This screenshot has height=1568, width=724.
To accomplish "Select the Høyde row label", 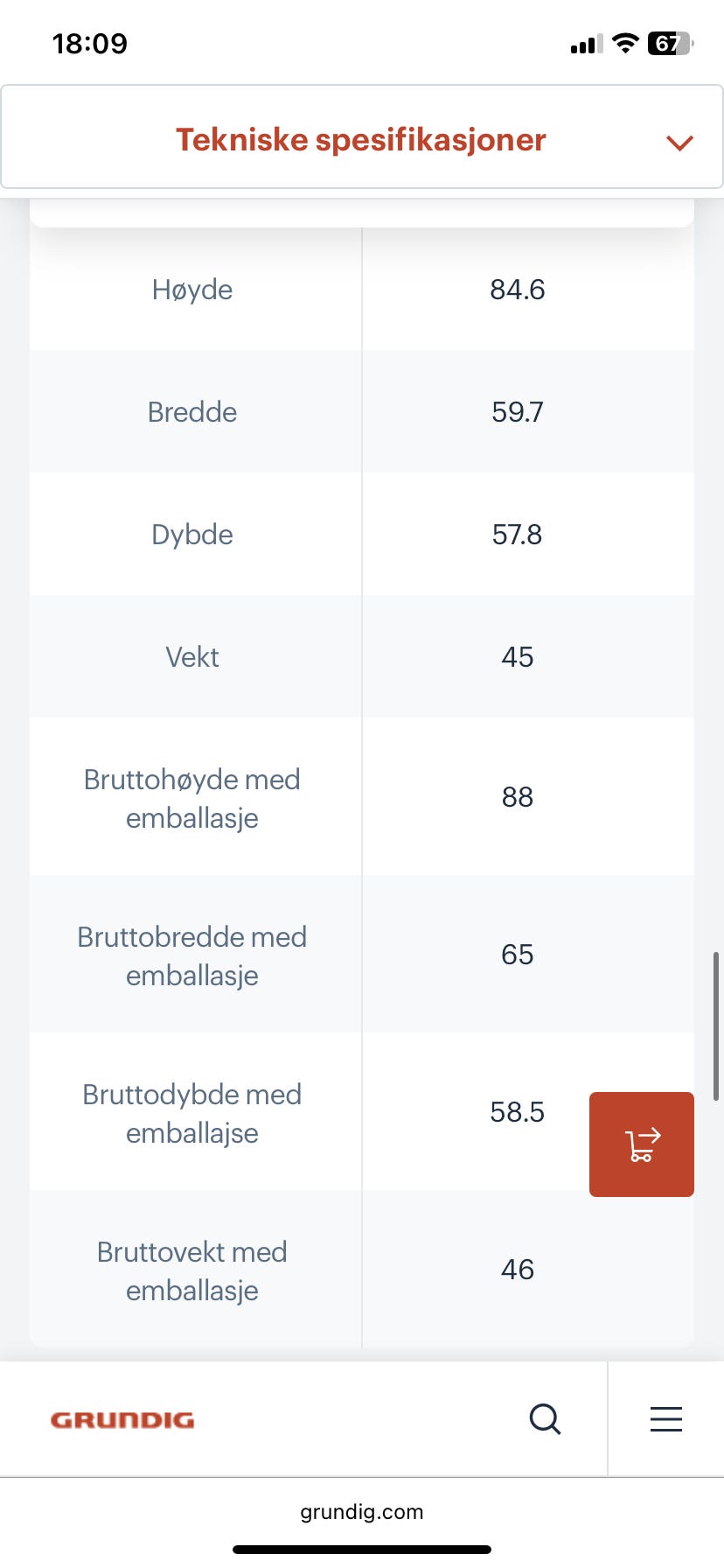I will pos(192,290).
